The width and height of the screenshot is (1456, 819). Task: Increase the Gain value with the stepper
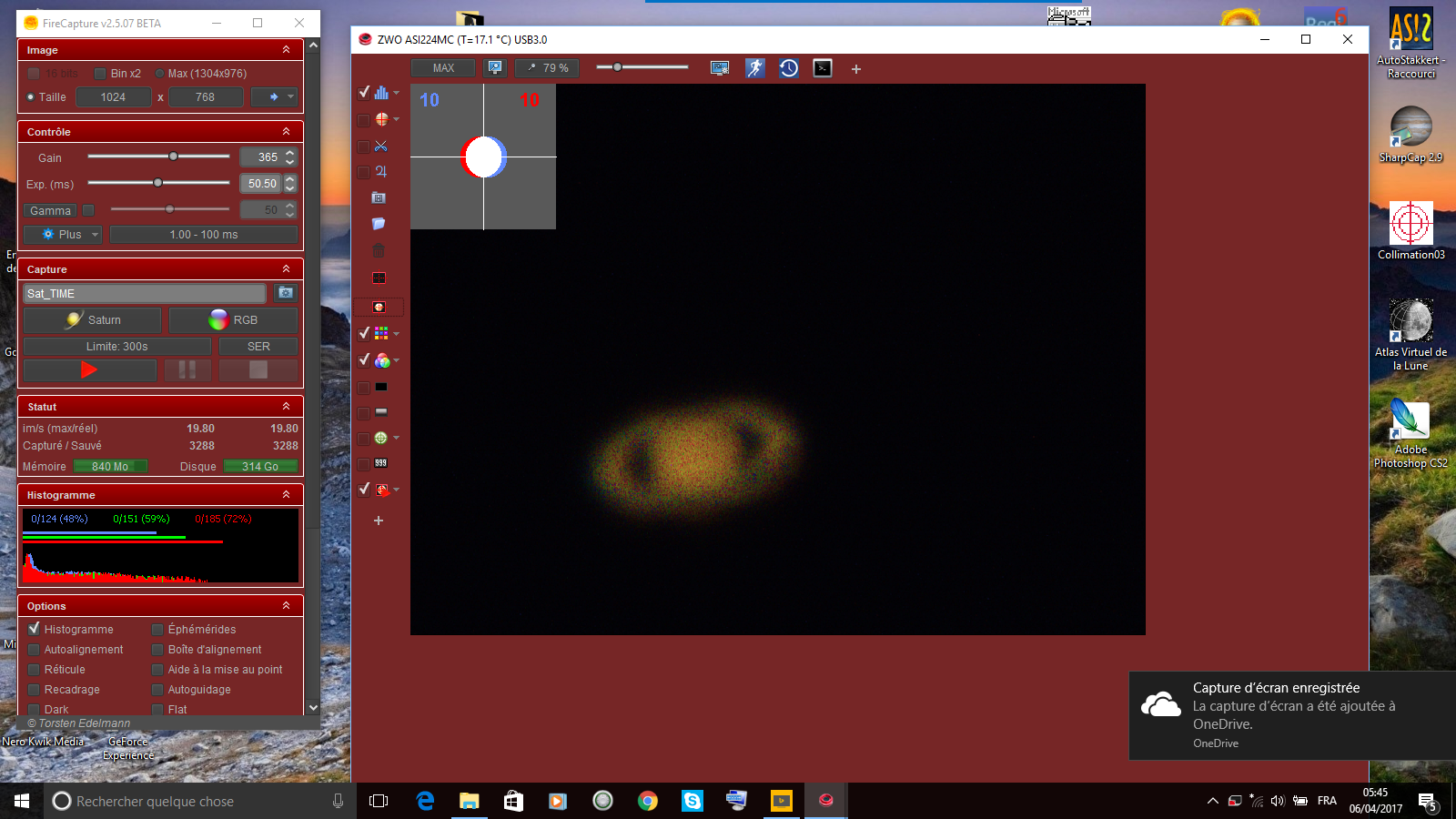click(290, 153)
